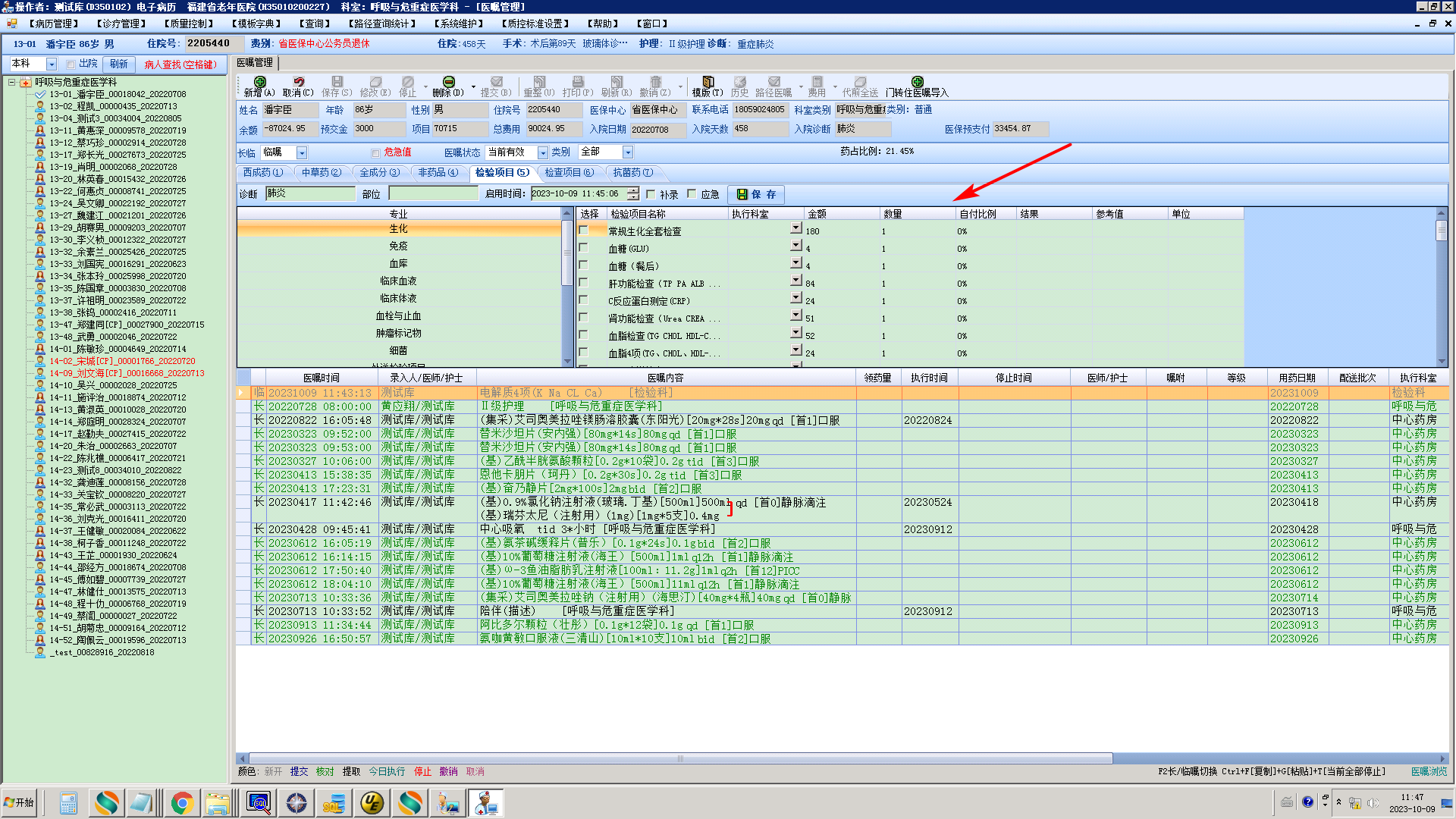Image resolution: width=1456 pixels, height=819 pixels.
Task: Switch to the 西成药 tab
Action: 263,172
